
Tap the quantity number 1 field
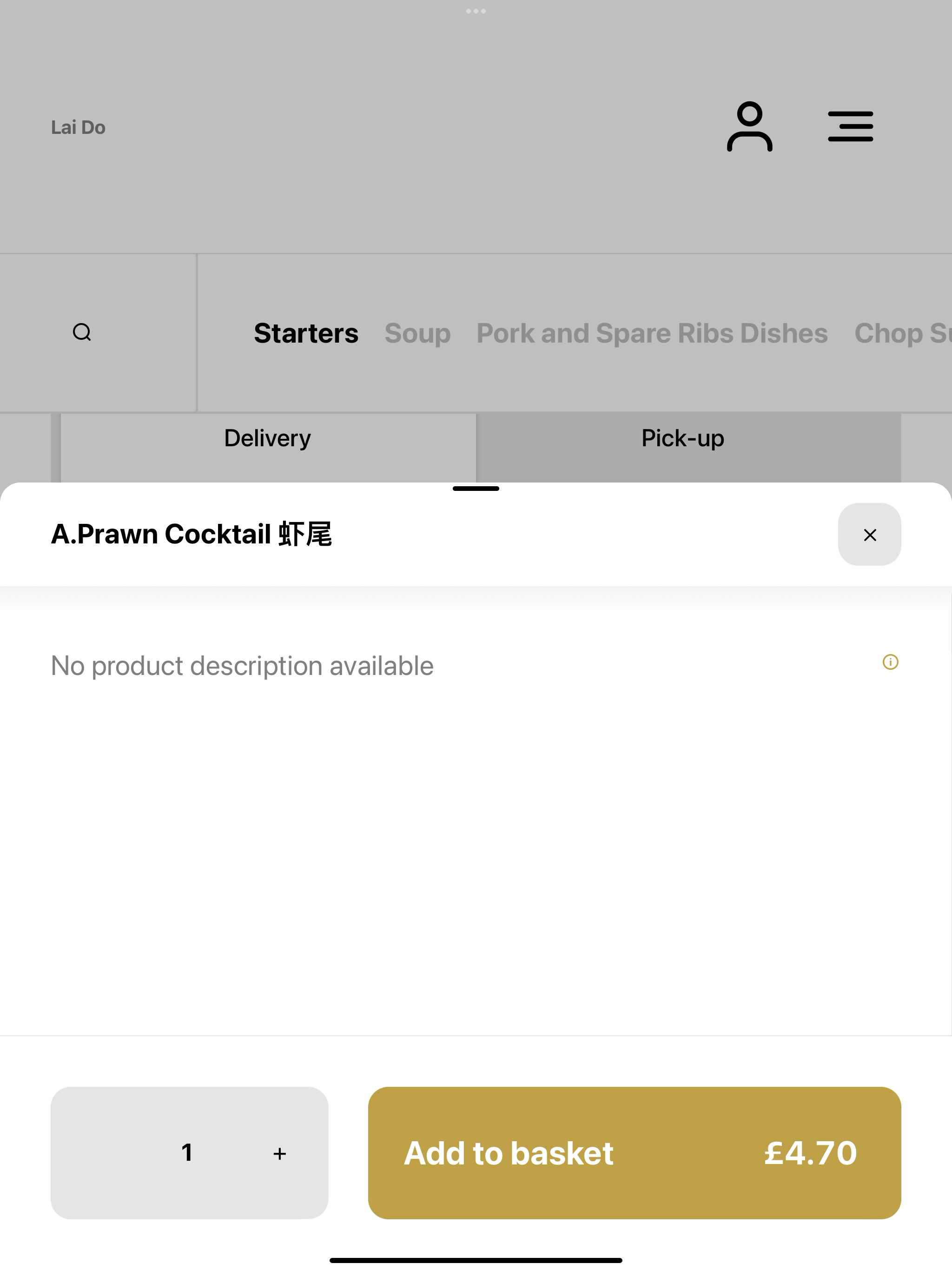coord(186,1153)
